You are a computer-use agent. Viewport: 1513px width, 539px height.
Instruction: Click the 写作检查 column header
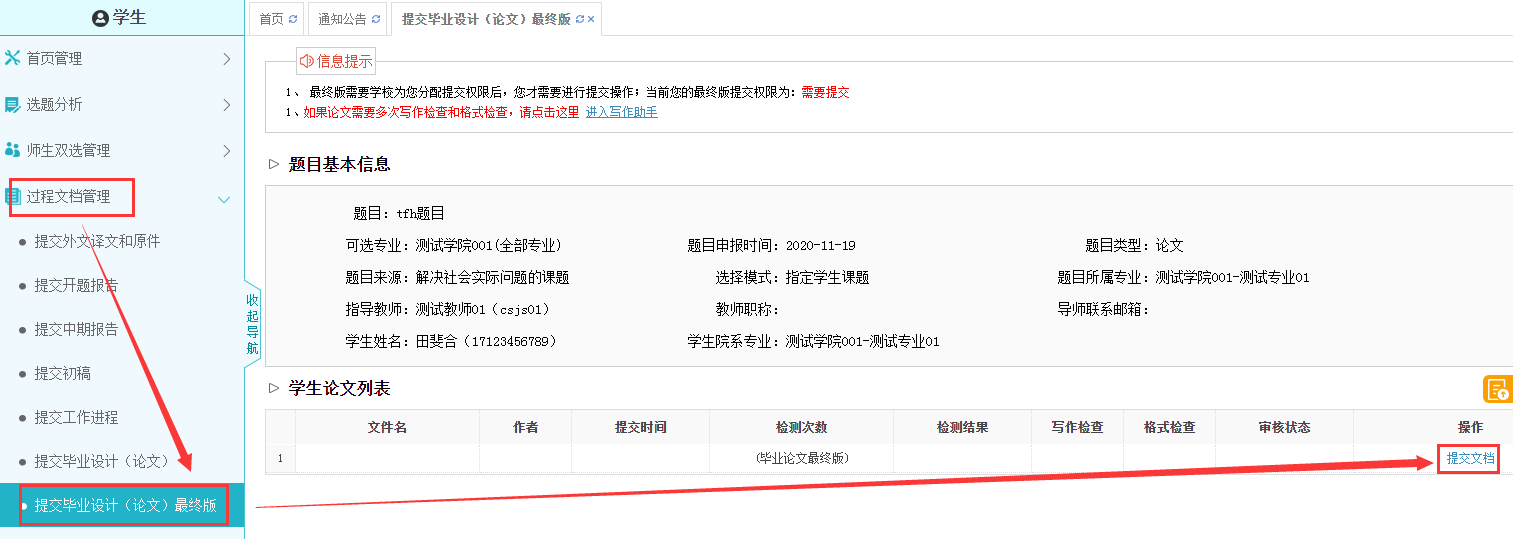pos(1077,427)
